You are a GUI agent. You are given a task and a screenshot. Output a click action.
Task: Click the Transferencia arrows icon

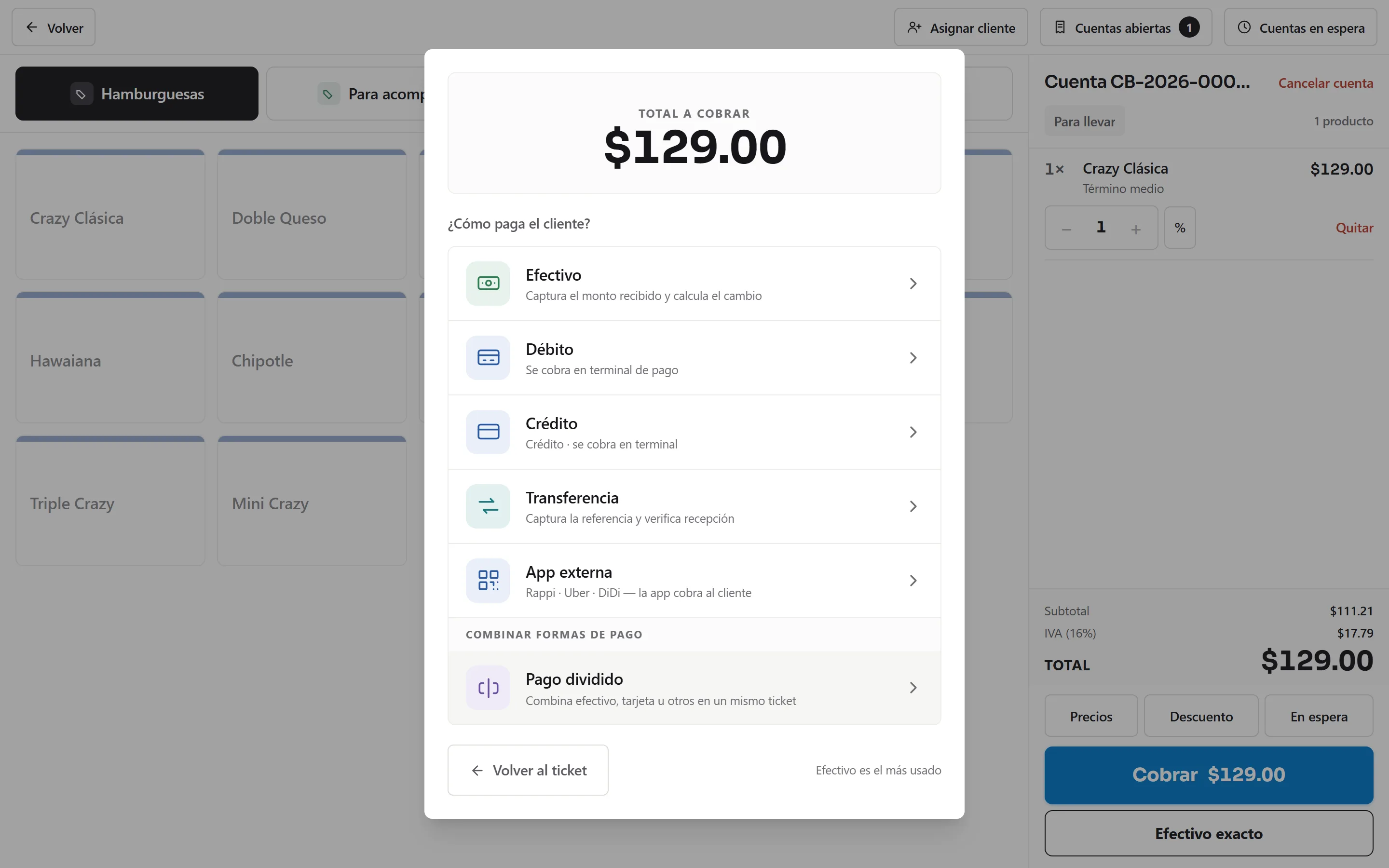click(x=488, y=506)
